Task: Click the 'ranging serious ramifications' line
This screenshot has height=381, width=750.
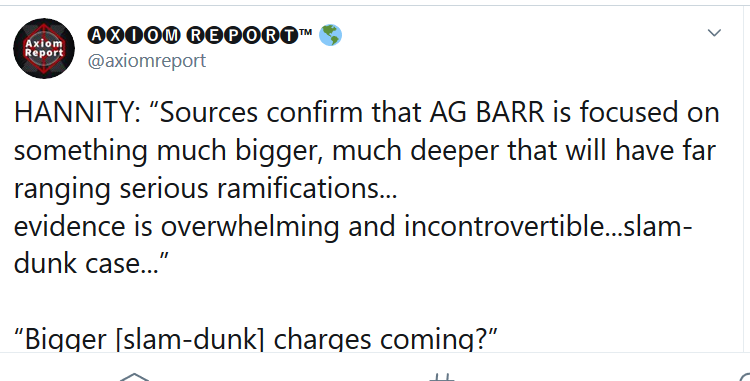Action: (x=206, y=189)
